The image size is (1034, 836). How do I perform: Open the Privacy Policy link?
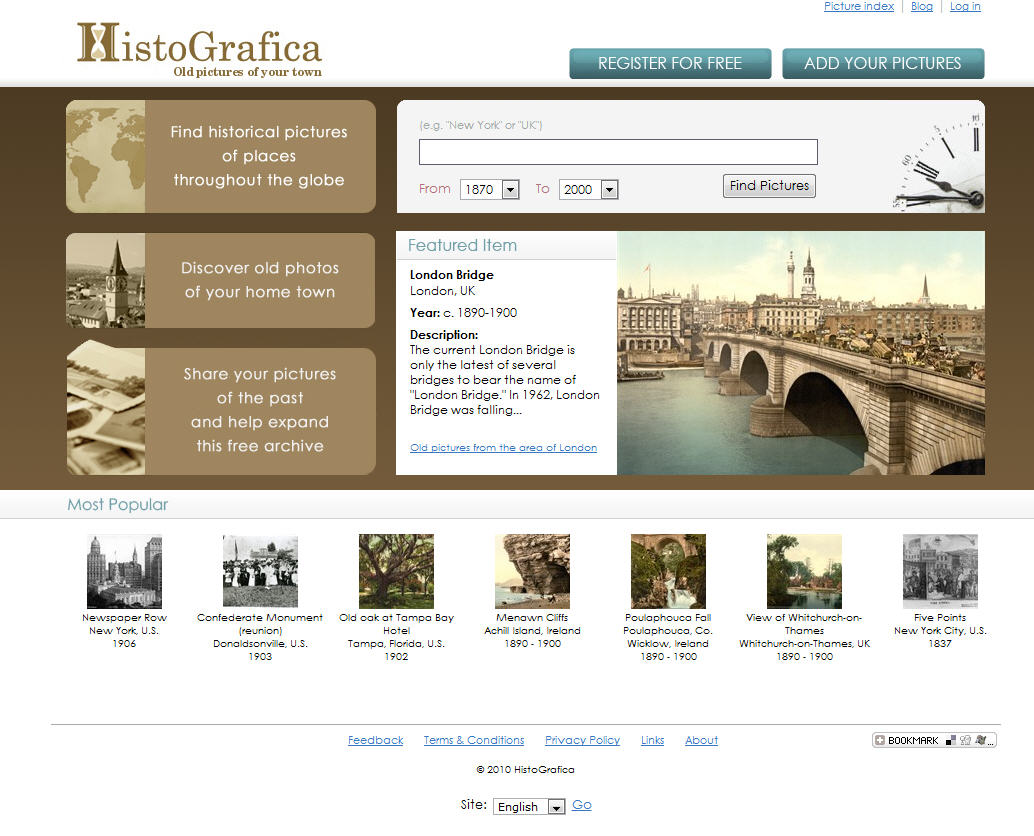(582, 740)
